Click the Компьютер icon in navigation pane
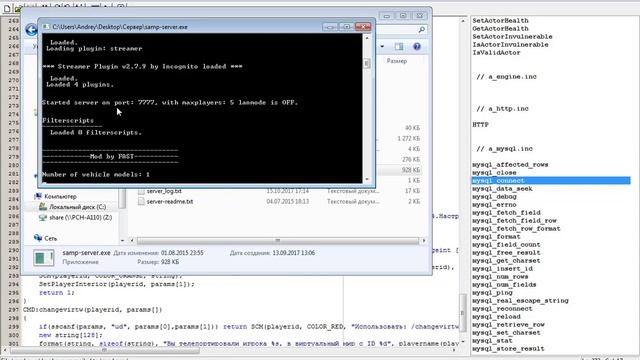Viewport: 640px width, 360px height. 38,196
